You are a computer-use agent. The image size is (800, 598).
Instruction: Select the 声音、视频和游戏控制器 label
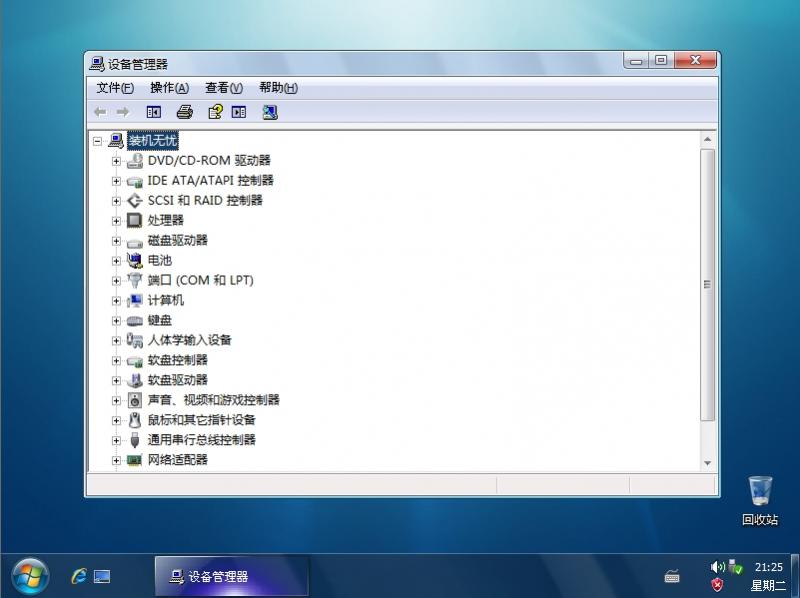pyautogui.click(x=213, y=400)
